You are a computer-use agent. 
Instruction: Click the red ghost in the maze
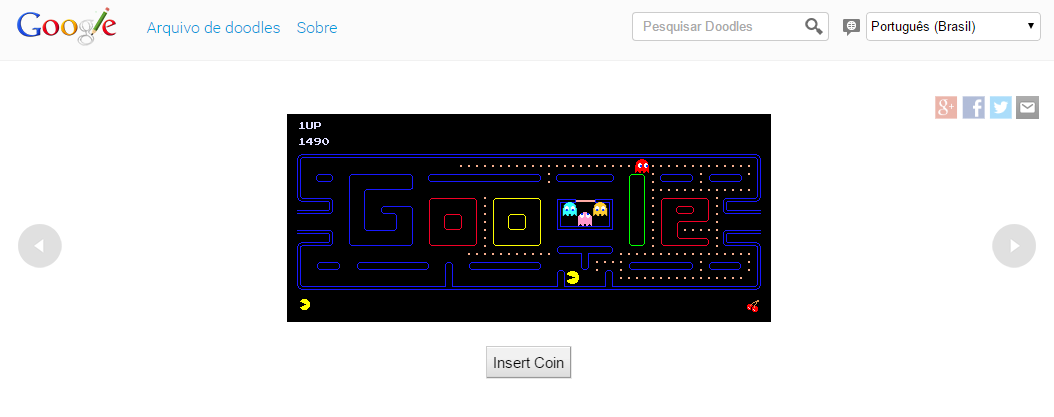642,165
